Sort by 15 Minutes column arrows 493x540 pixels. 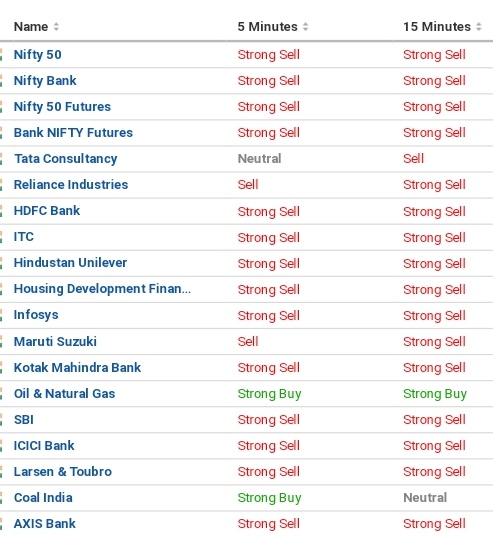[x=479, y=27]
